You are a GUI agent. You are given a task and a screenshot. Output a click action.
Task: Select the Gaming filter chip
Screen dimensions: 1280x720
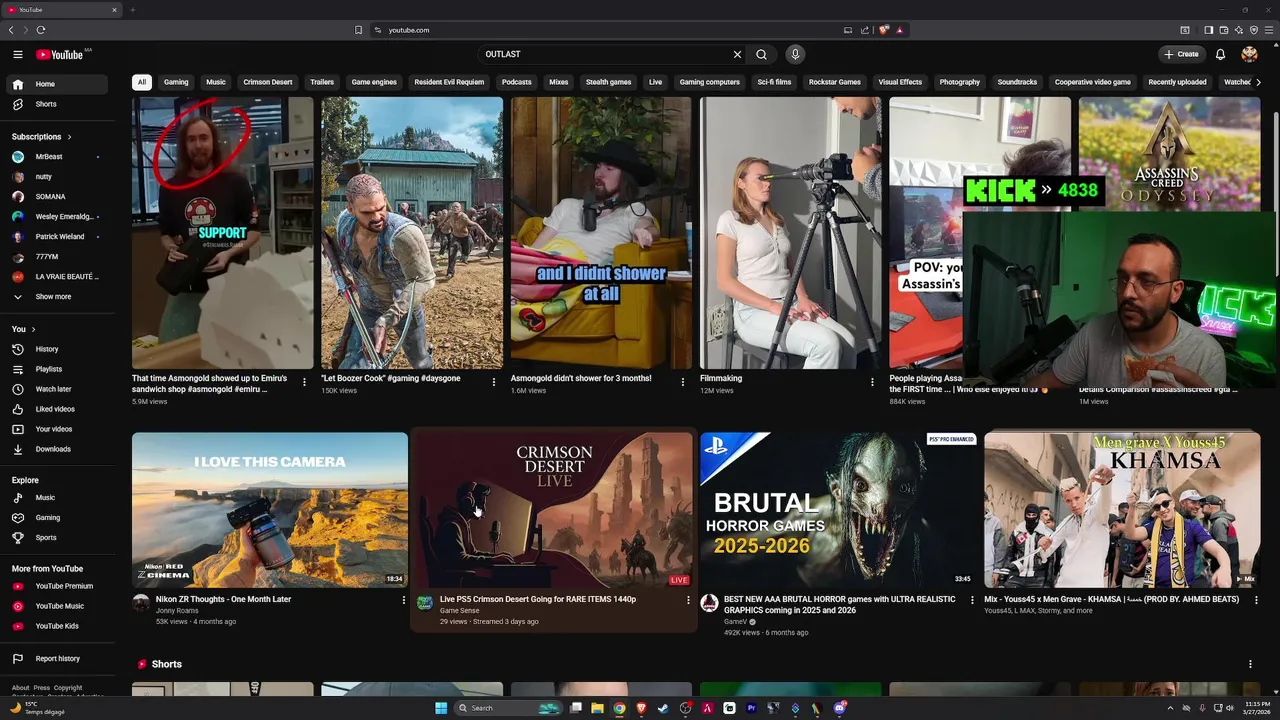(176, 82)
